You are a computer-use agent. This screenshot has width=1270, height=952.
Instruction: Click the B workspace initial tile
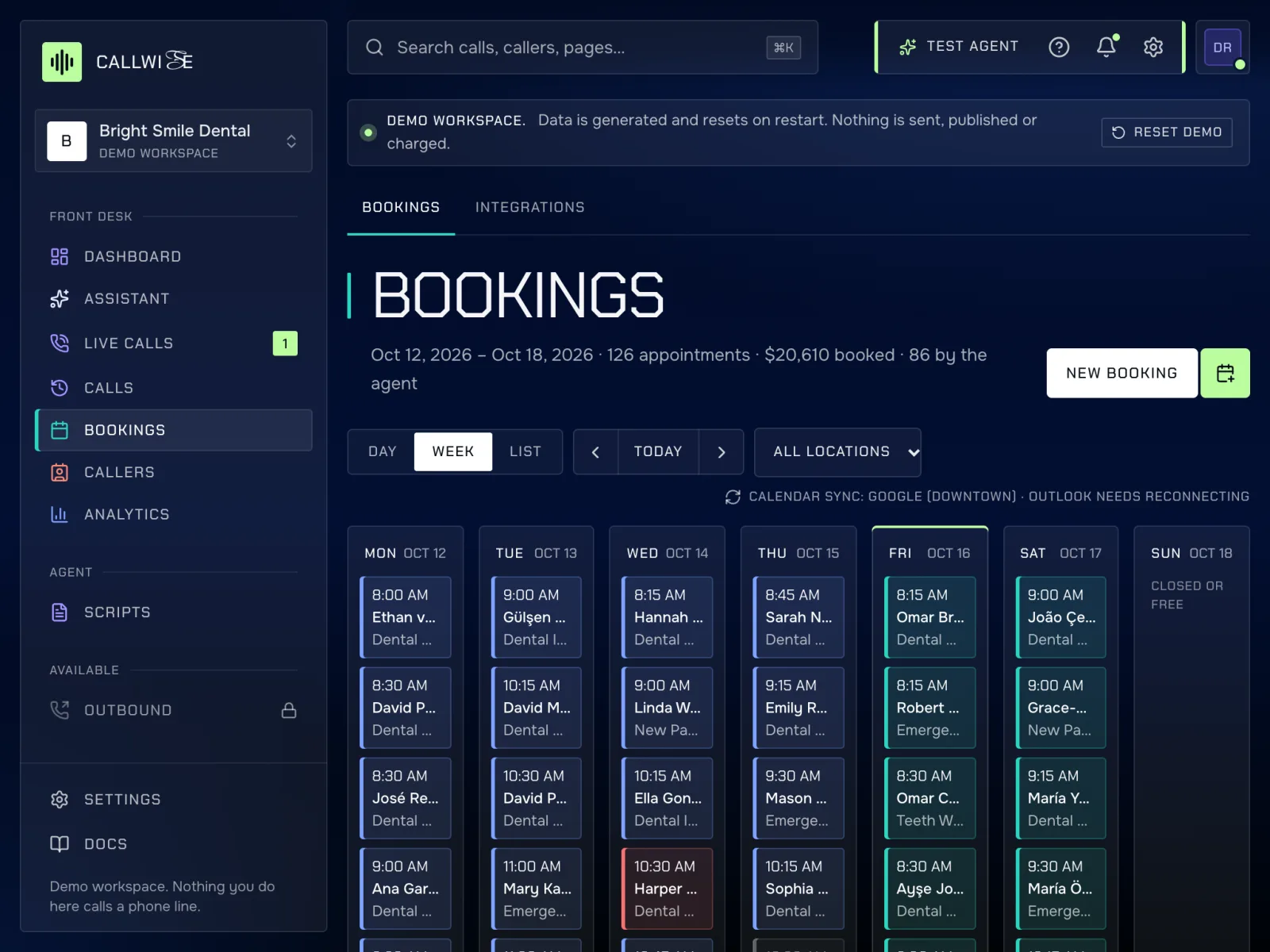pos(67,141)
